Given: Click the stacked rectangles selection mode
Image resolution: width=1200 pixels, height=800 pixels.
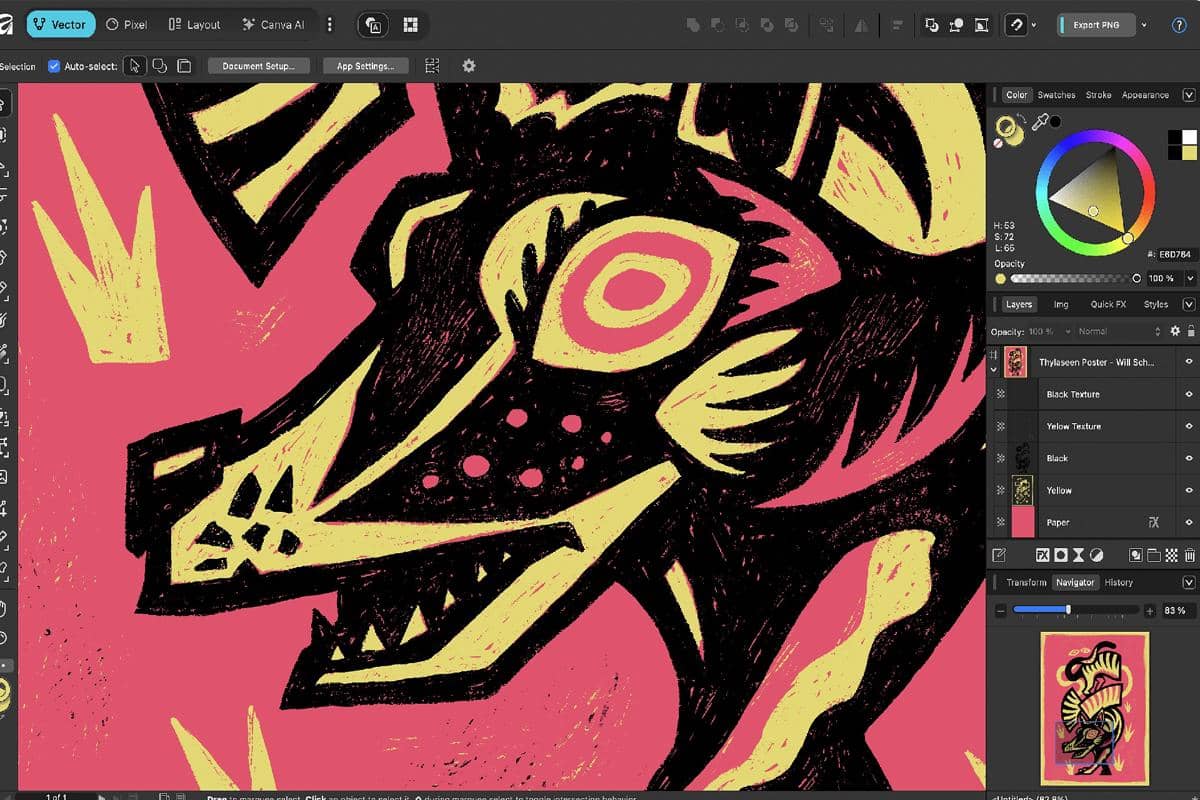Looking at the screenshot, I should (x=184, y=66).
